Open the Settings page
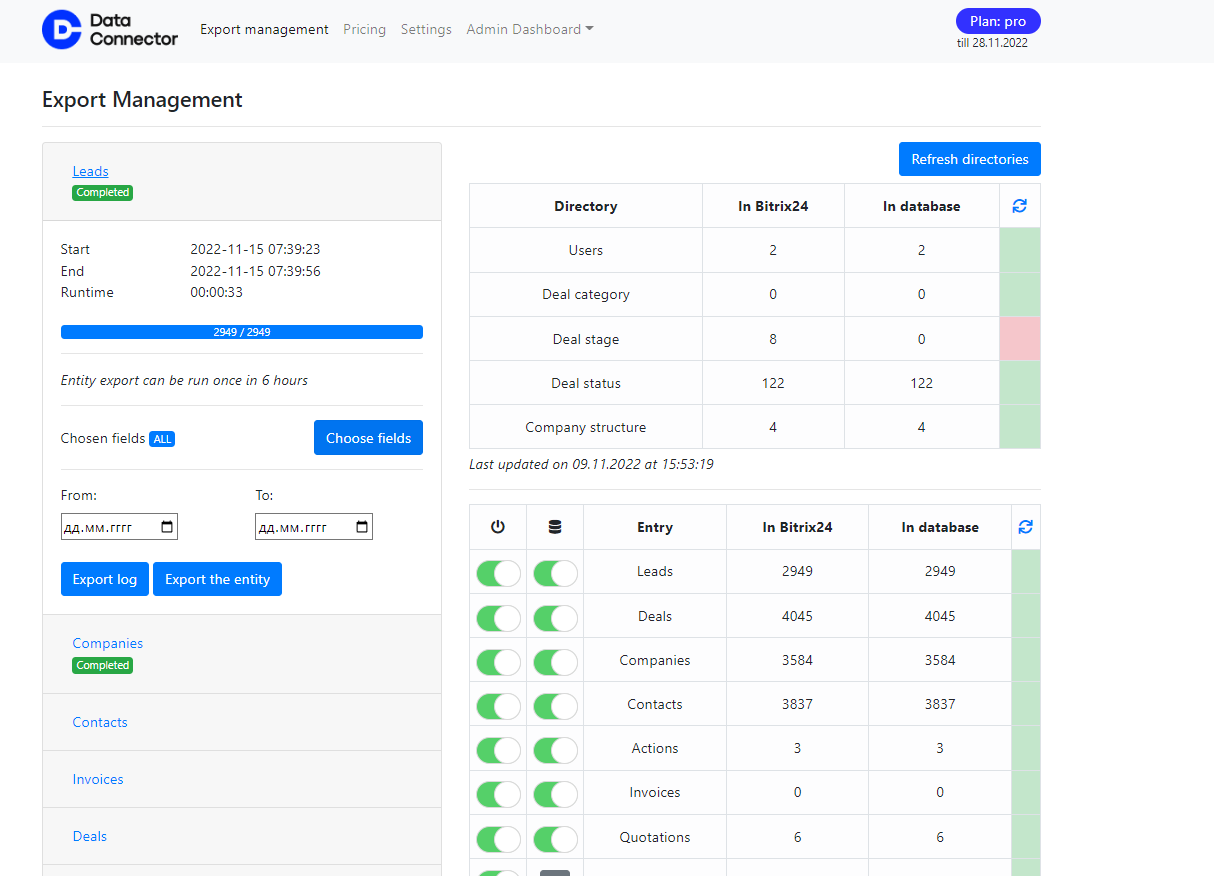The height and width of the screenshot is (876, 1214). pyautogui.click(x=426, y=29)
